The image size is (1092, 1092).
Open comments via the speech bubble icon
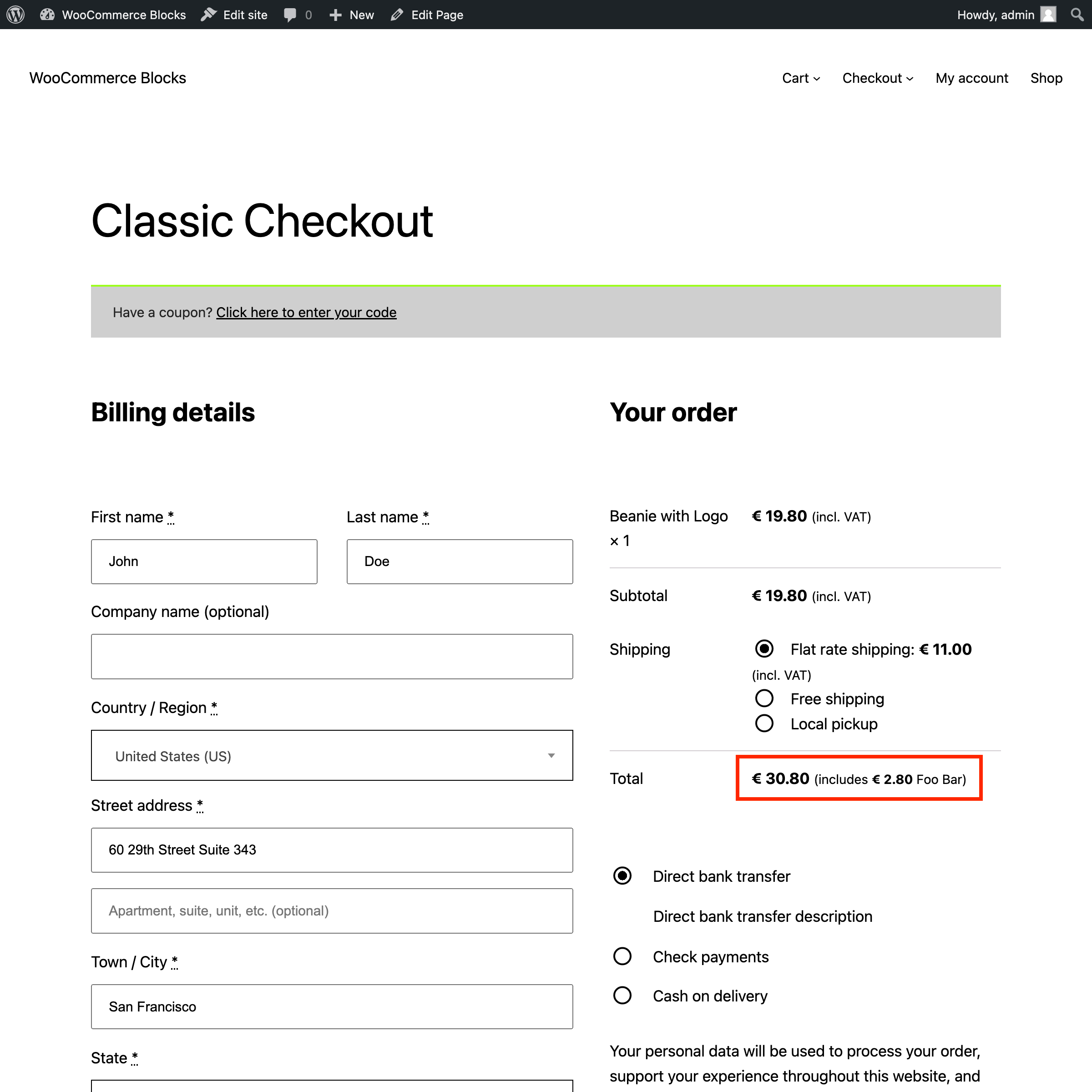click(292, 15)
